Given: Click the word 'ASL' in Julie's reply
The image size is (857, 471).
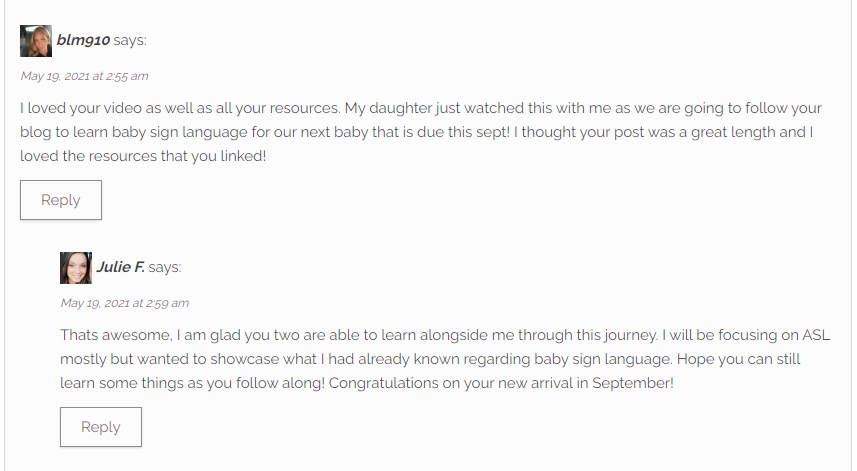Looking at the screenshot, I should coord(816,335).
